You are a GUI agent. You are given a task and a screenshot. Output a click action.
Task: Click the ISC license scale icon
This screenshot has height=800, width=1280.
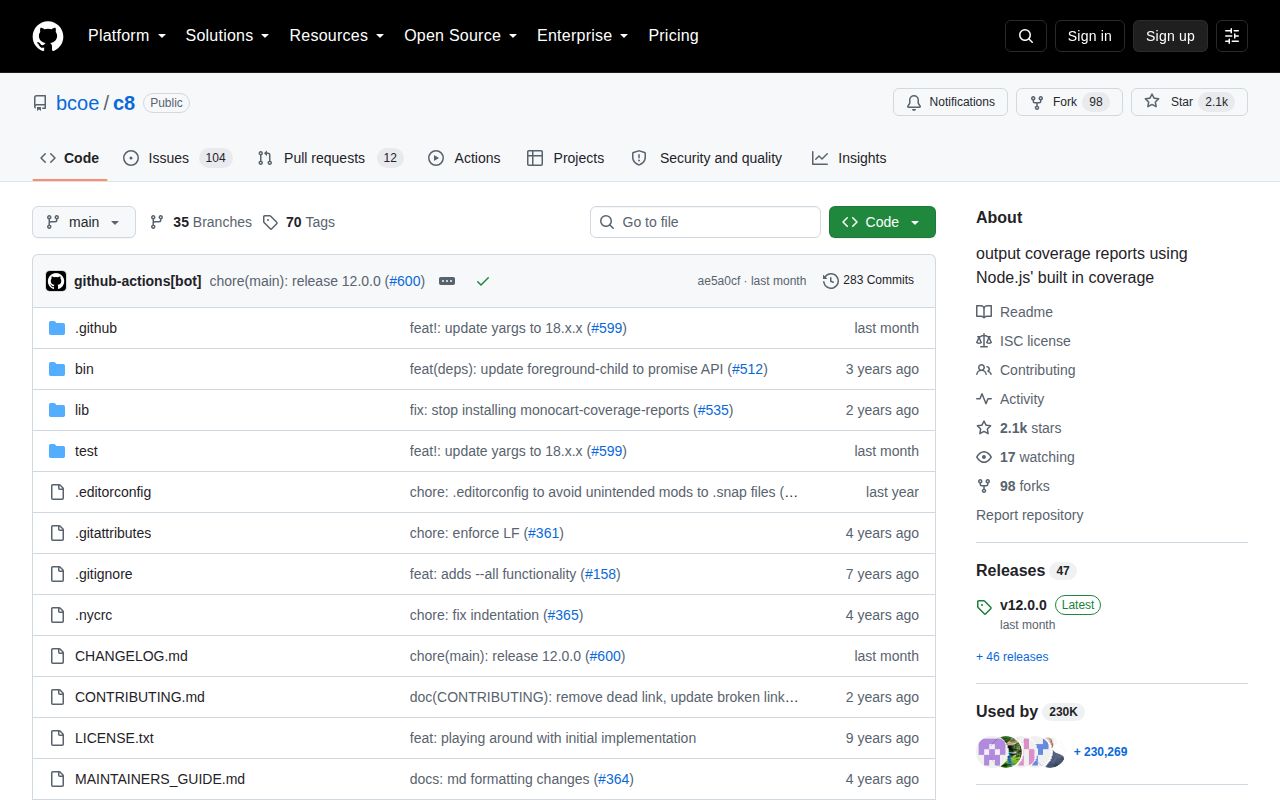click(x=984, y=341)
